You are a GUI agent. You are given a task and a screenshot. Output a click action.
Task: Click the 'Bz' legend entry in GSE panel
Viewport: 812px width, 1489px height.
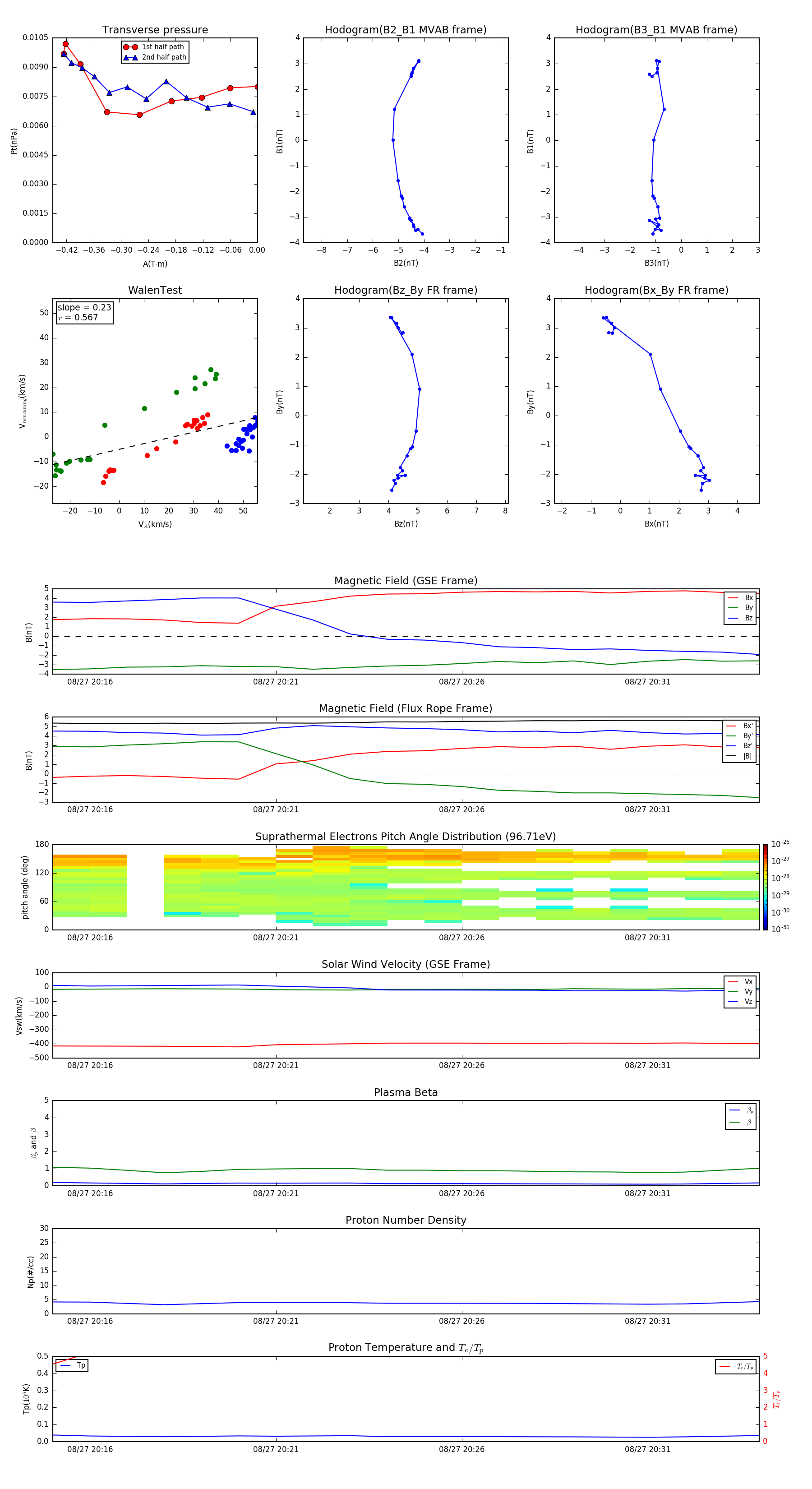coord(741,618)
